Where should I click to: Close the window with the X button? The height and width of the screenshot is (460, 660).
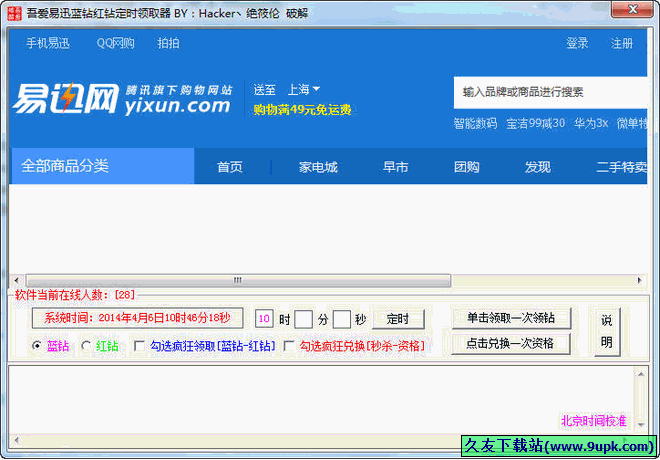click(633, 9)
